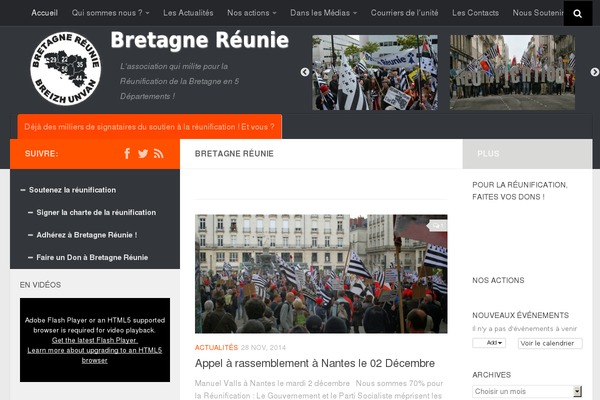
Task: Open the Choisir un mois archives dropdown
Action: (x=527, y=391)
